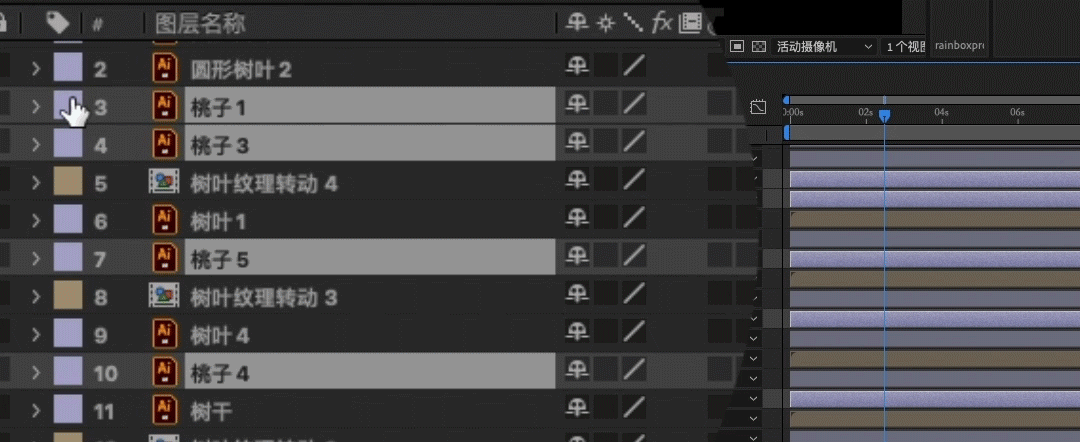Toggle the shy switch for 树干 layer
Viewport: 1080px width, 442px height.
pyautogui.click(x=577, y=410)
